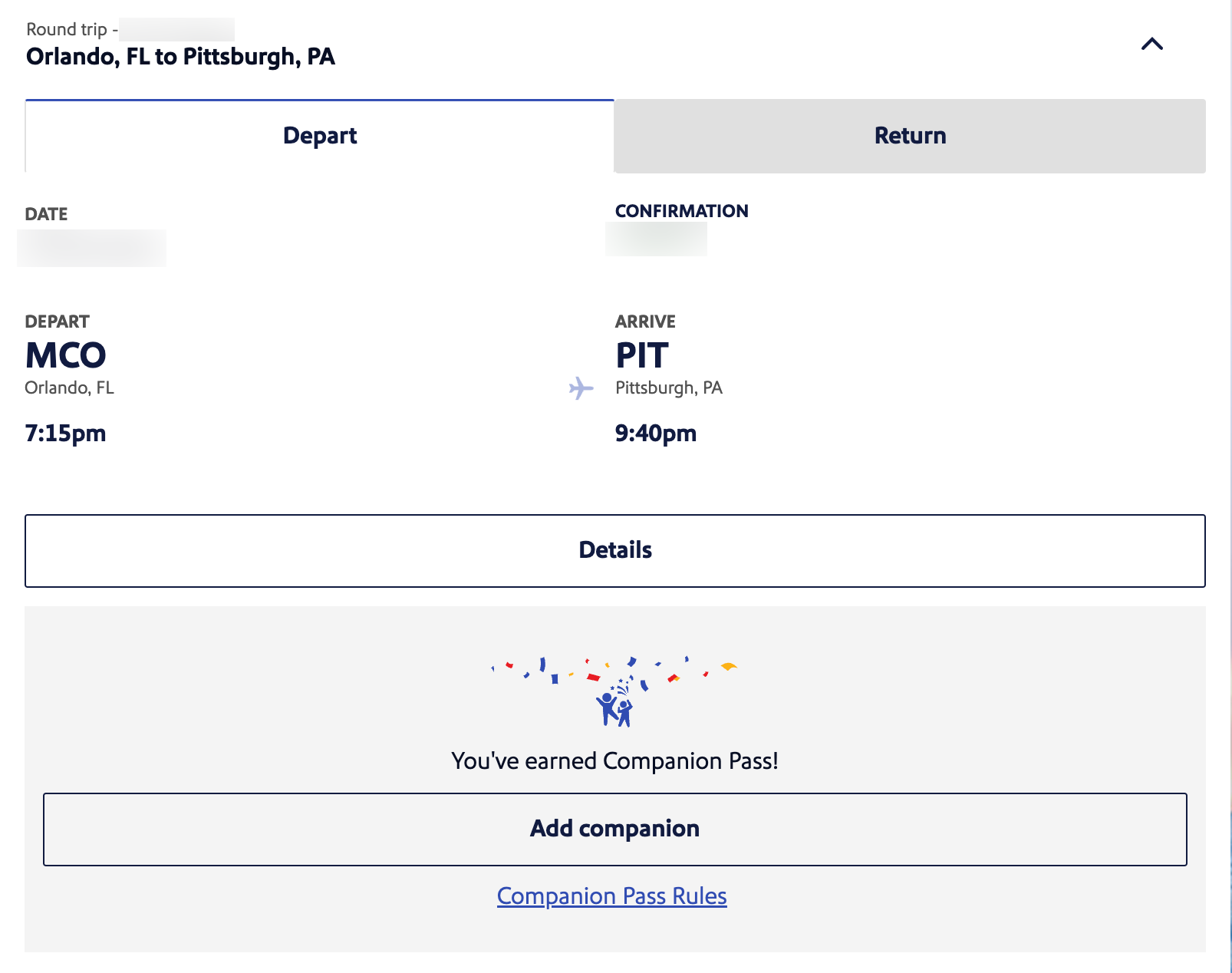Open the flight Details button
This screenshot has height=973, width=1232.
[x=614, y=550]
